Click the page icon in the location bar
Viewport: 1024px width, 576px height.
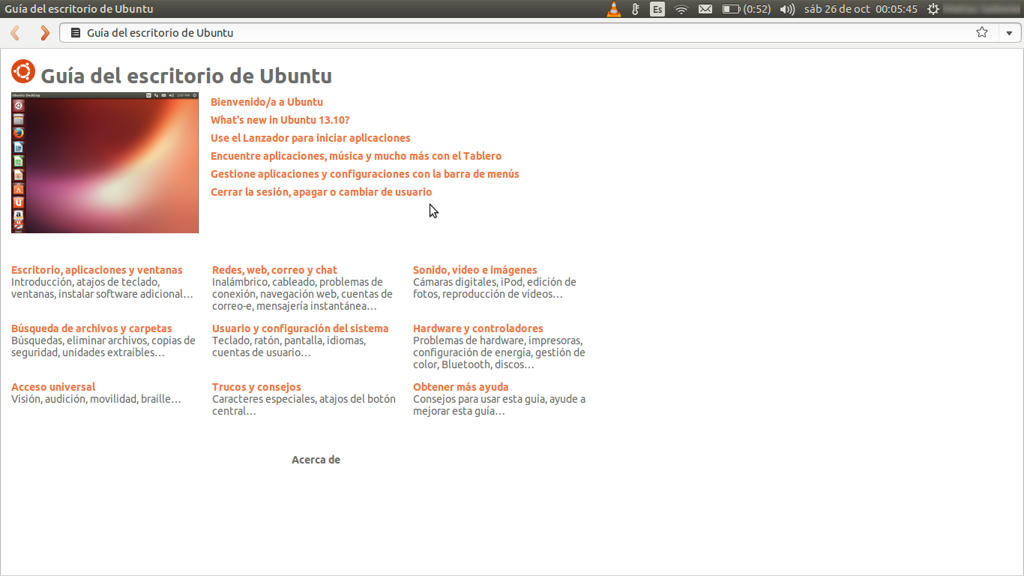[x=75, y=33]
